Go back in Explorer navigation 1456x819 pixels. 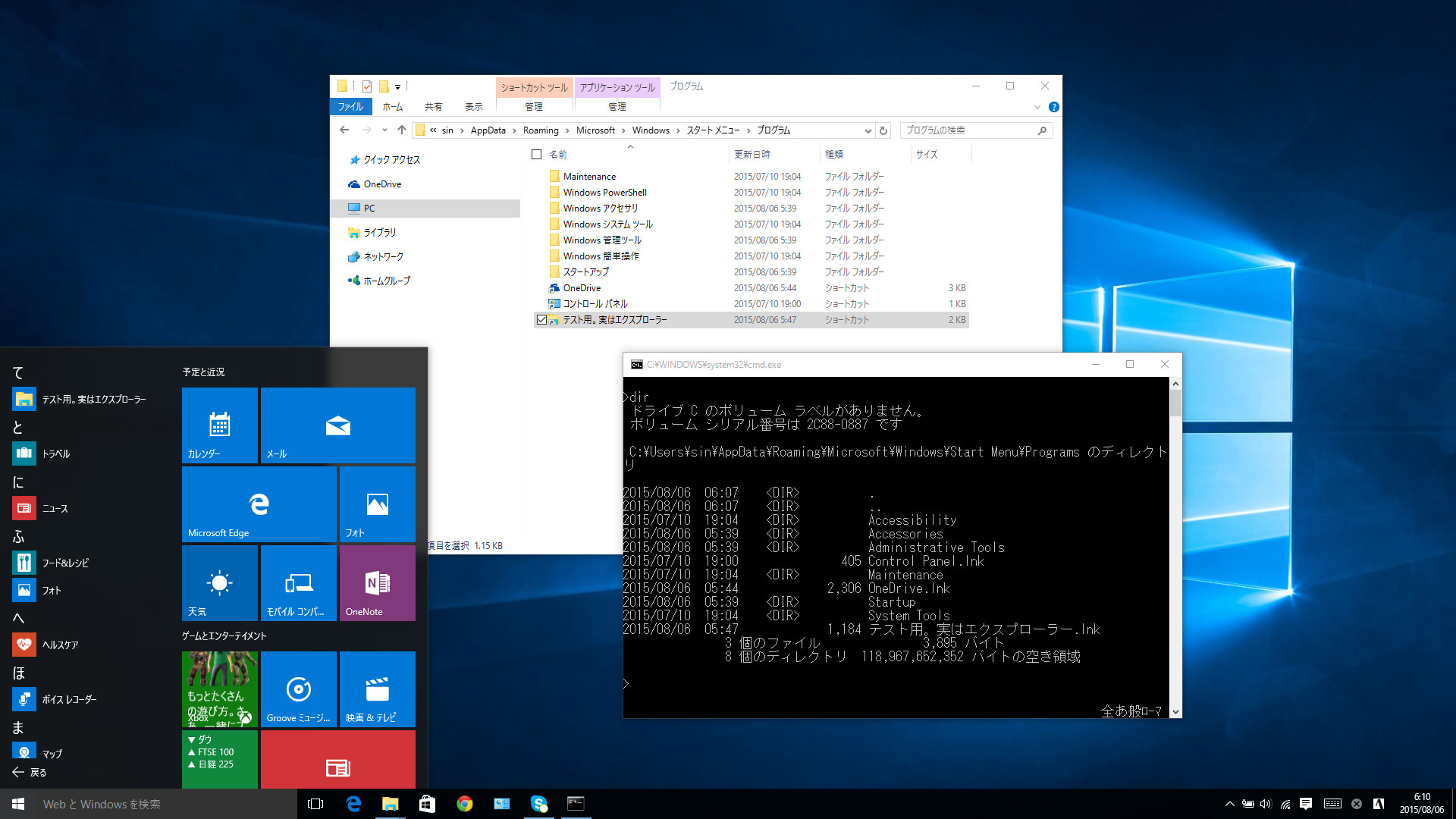click(344, 130)
